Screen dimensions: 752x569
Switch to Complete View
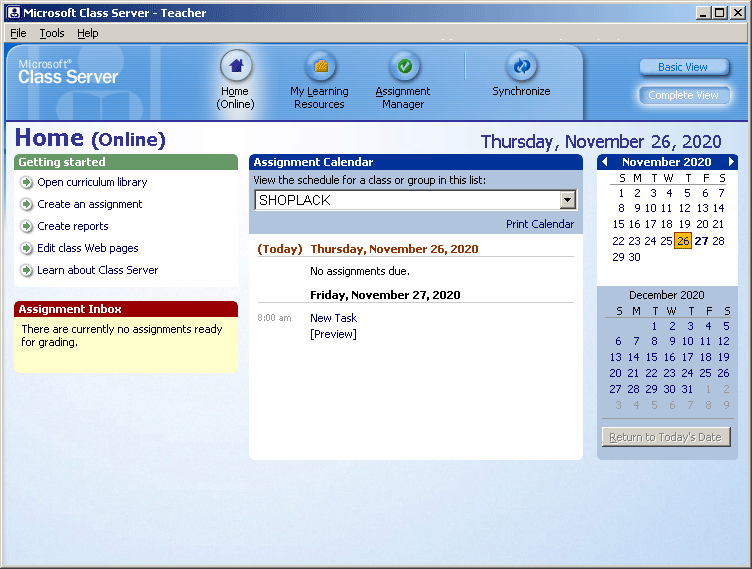click(684, 95)
